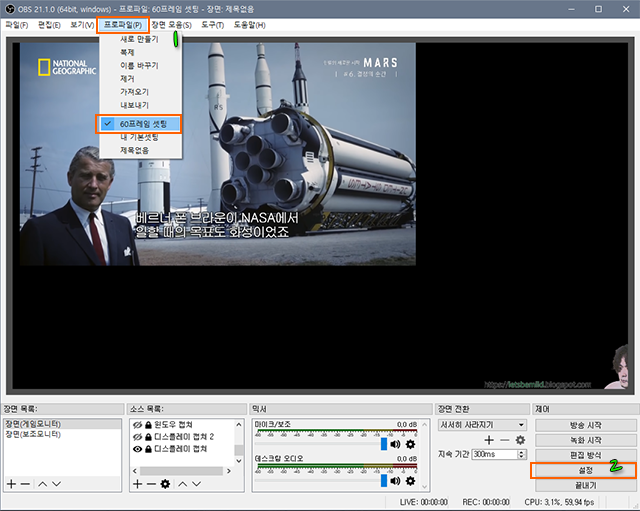This screenshot has width=640, height=511.
Task: Open the 파일(F) menu
Action: click(17, 25)
